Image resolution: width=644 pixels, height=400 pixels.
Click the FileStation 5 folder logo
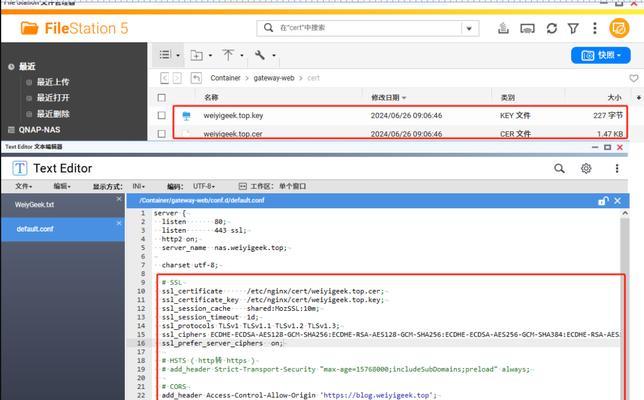click(30, 28)
